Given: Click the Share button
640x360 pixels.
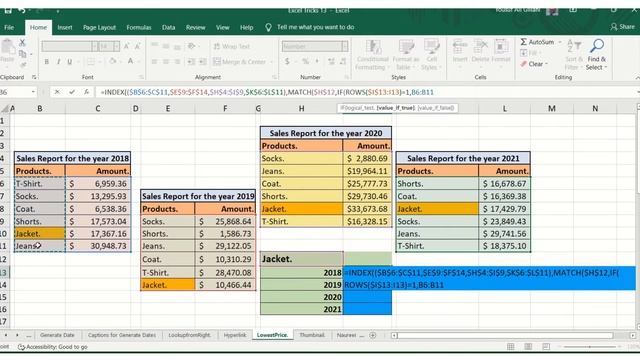Looking at the screenshot, I should [623, 27].
